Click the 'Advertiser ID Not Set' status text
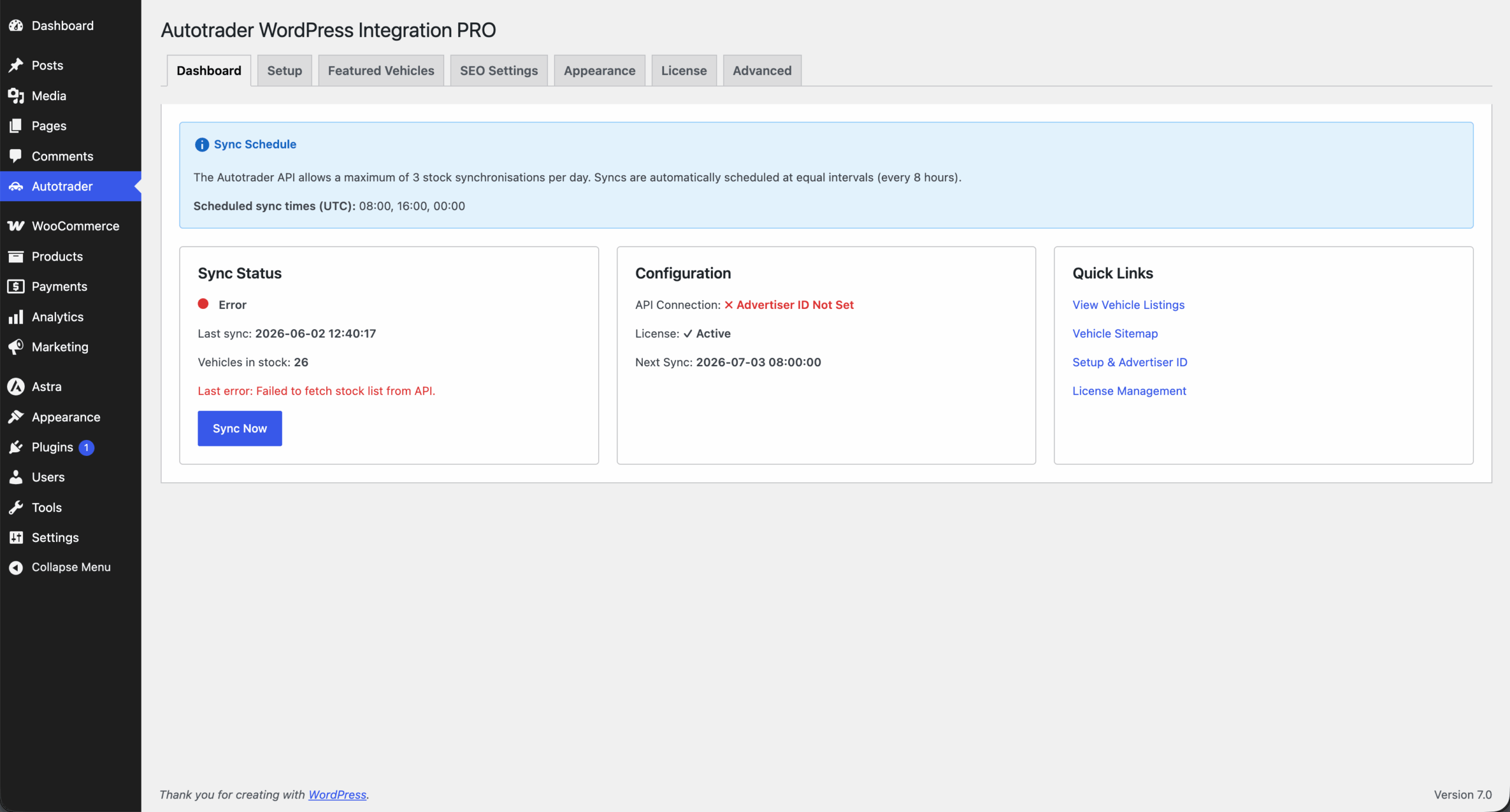This screenshot has height=812, width=1510. (795, 305)
